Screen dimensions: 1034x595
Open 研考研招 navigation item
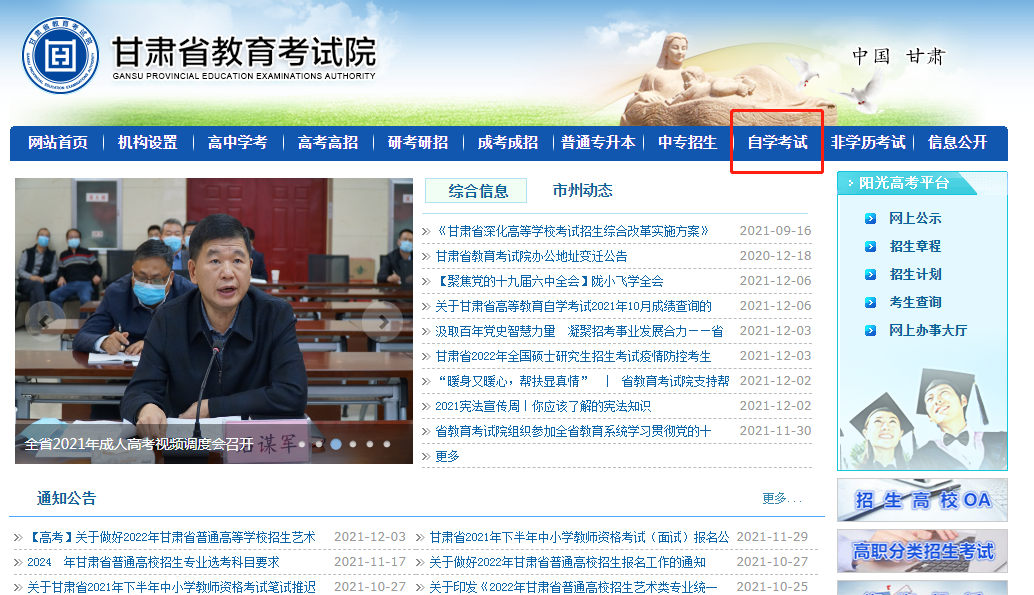(x=418, y=142)
